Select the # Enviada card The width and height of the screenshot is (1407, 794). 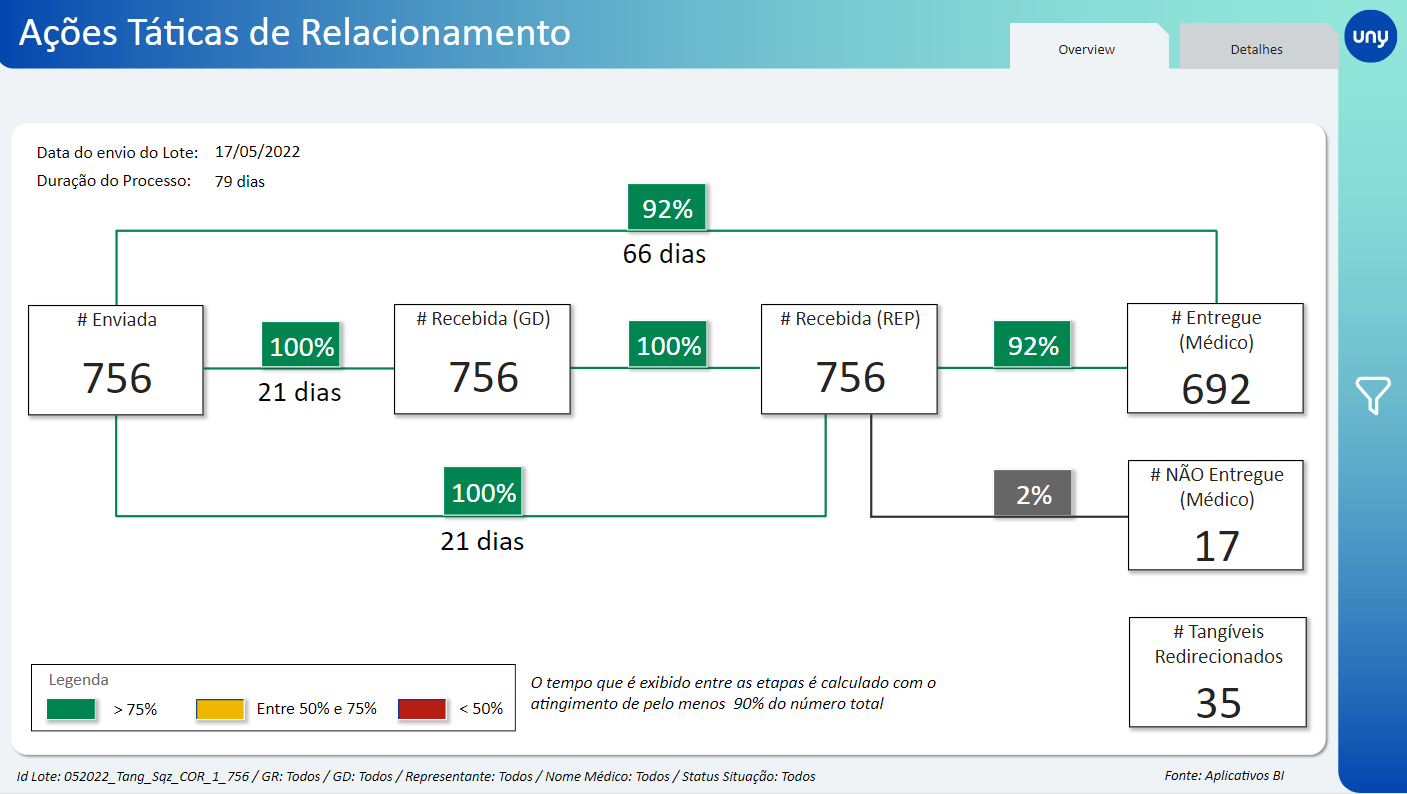(116, 360)
